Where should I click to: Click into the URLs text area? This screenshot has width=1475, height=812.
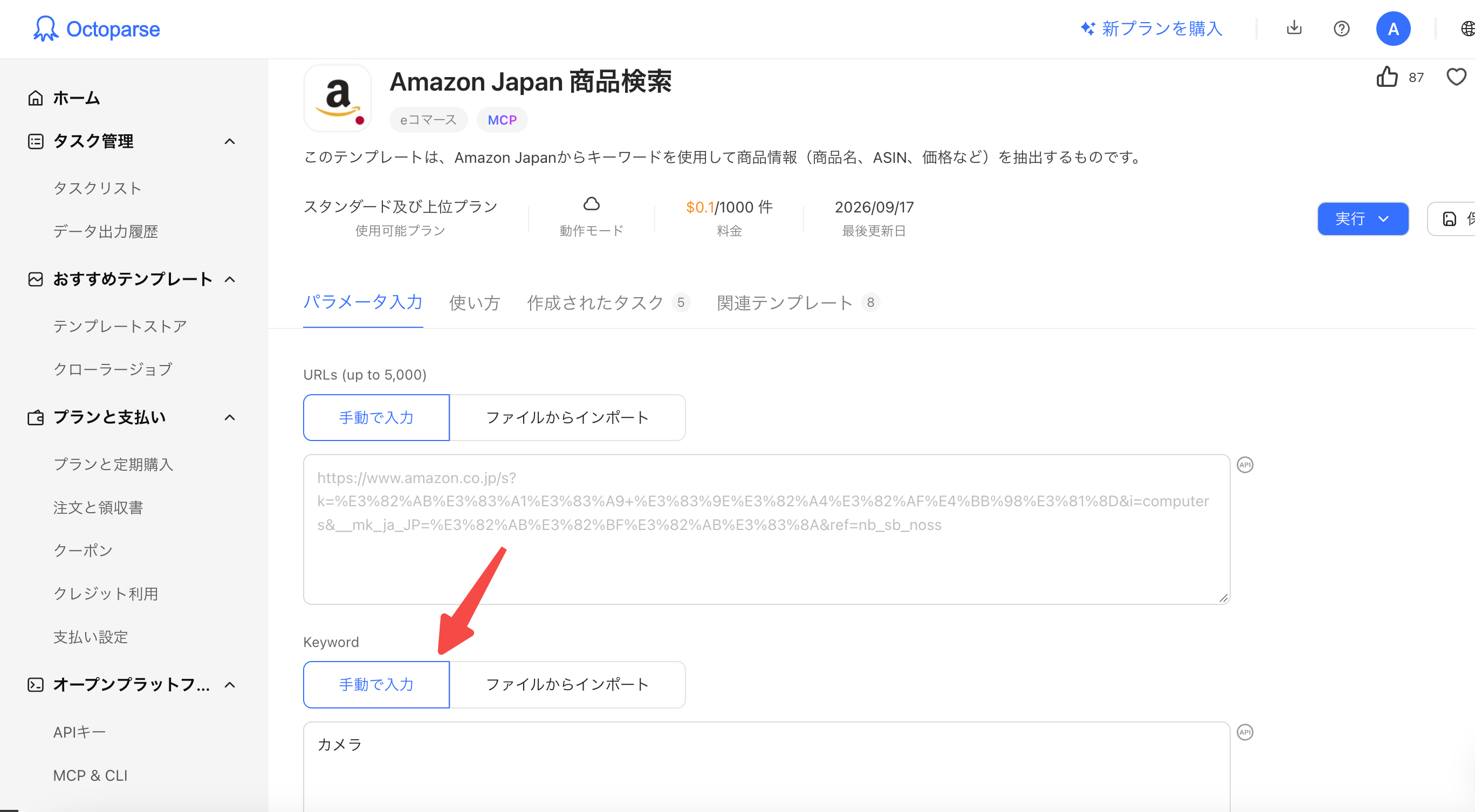coord(766,529)
